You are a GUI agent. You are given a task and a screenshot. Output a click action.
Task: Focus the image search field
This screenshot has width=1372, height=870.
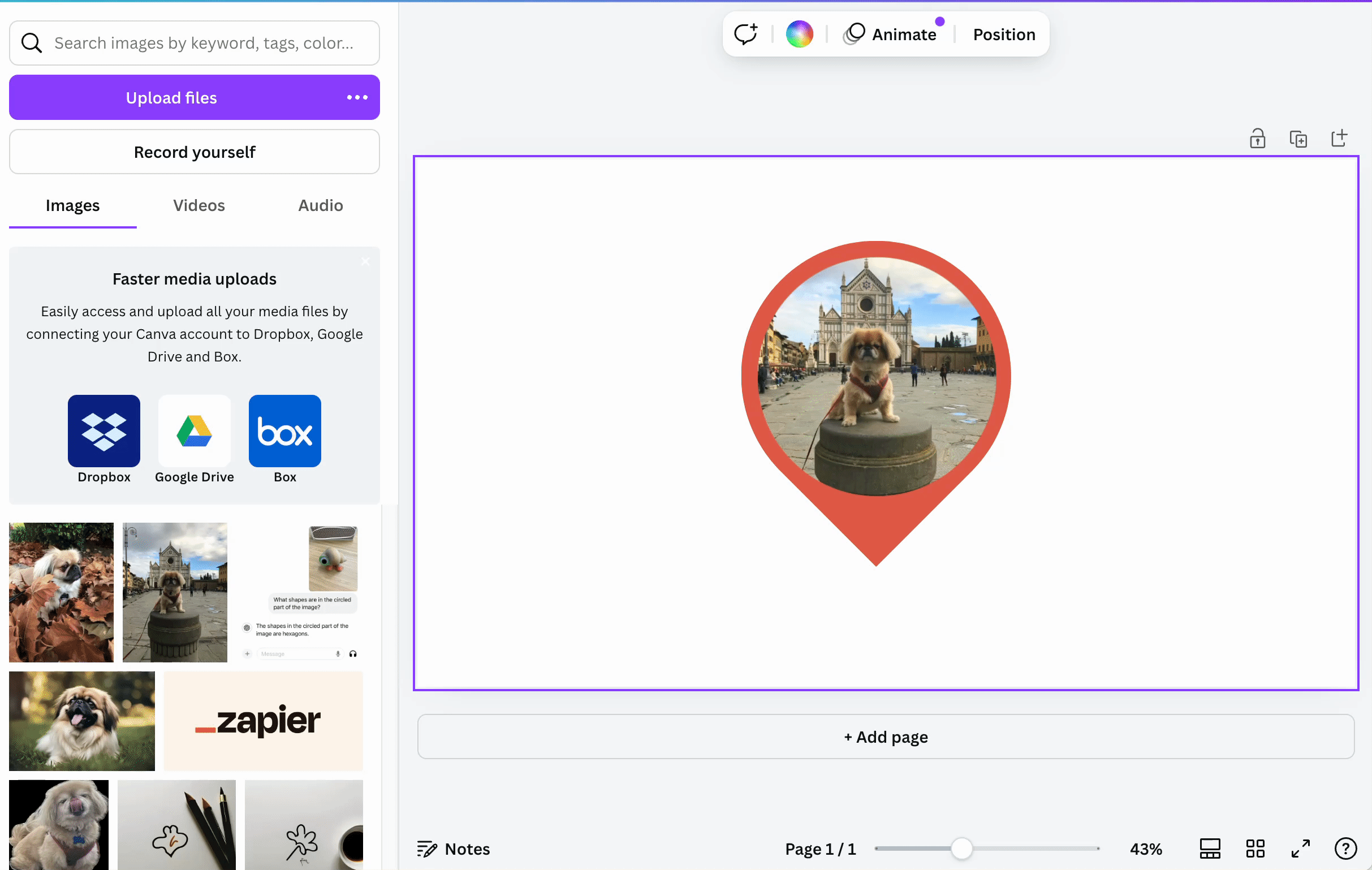pyautogui.click(x=195, y=43)
